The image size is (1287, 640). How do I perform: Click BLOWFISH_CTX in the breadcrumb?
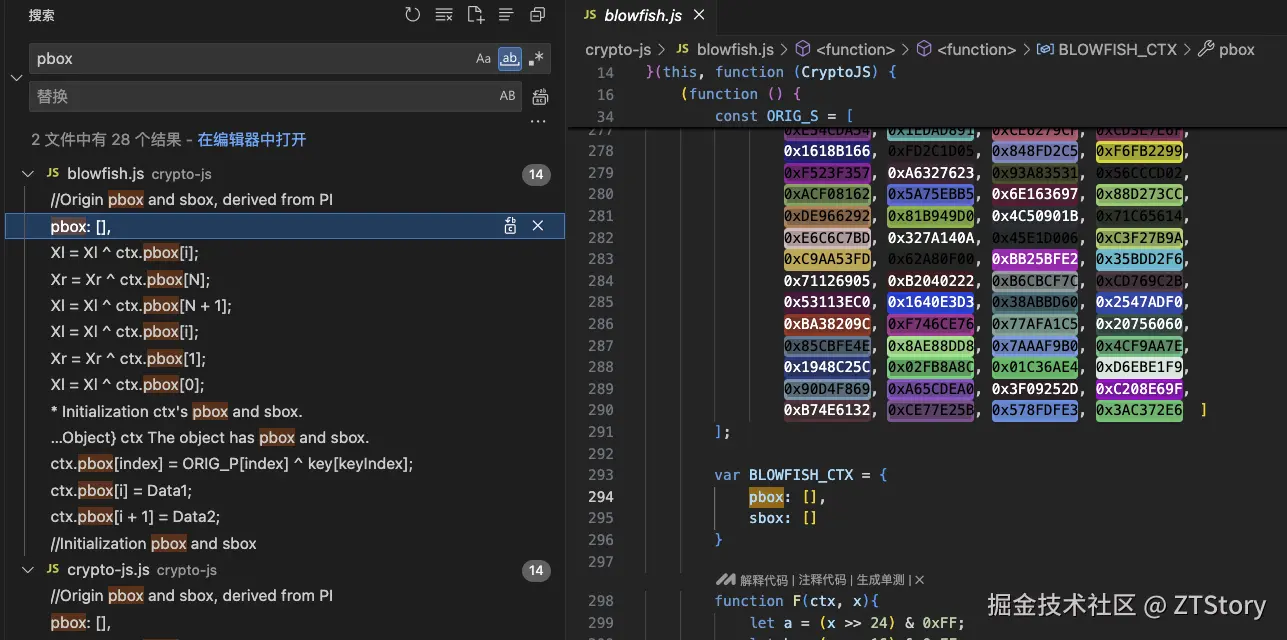tap(1117, 49)
